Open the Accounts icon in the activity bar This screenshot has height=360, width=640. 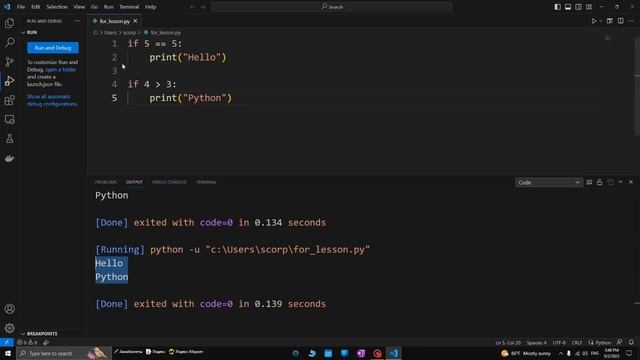click(x=9, y=309)
